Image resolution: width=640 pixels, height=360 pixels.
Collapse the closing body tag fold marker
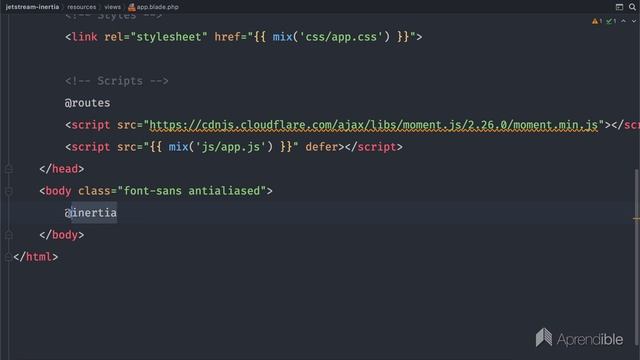9,235
